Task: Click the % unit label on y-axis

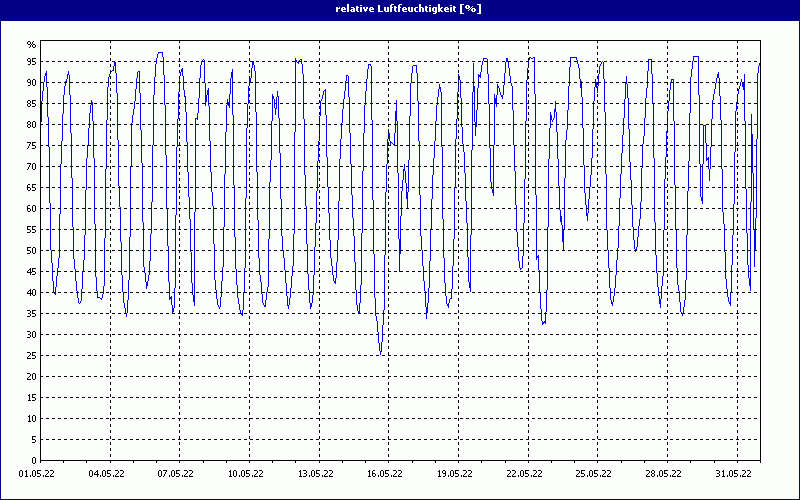Action: (31, 45)
